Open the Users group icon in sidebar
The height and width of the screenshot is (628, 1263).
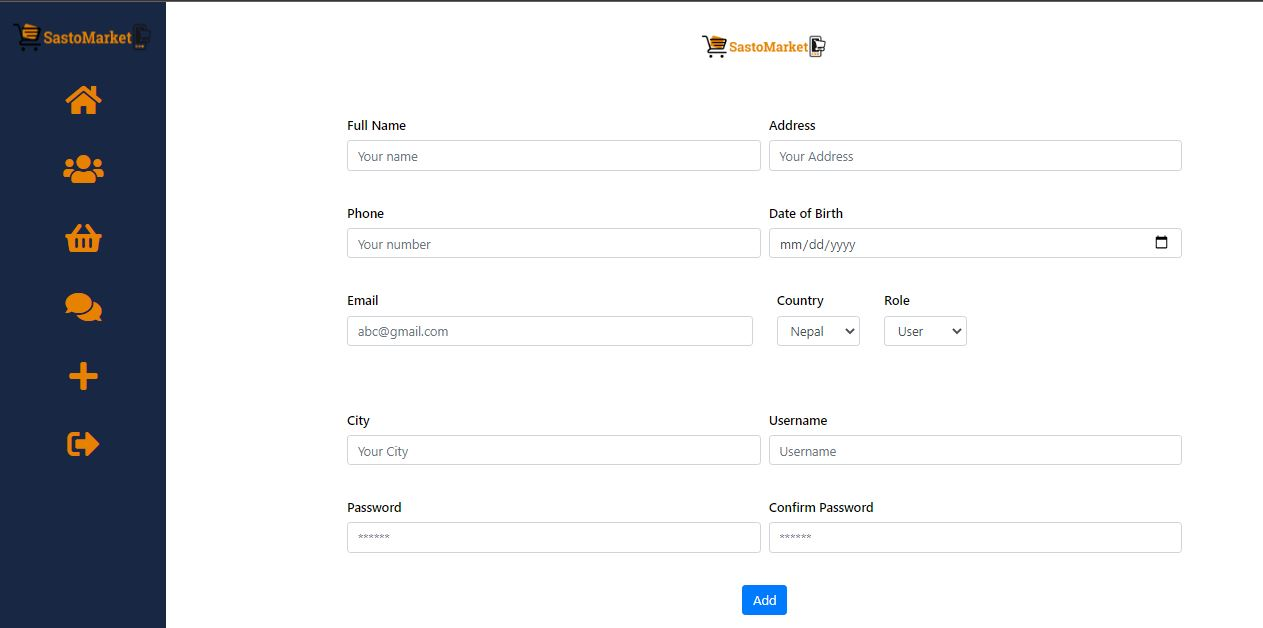click(x=83, y=169)
